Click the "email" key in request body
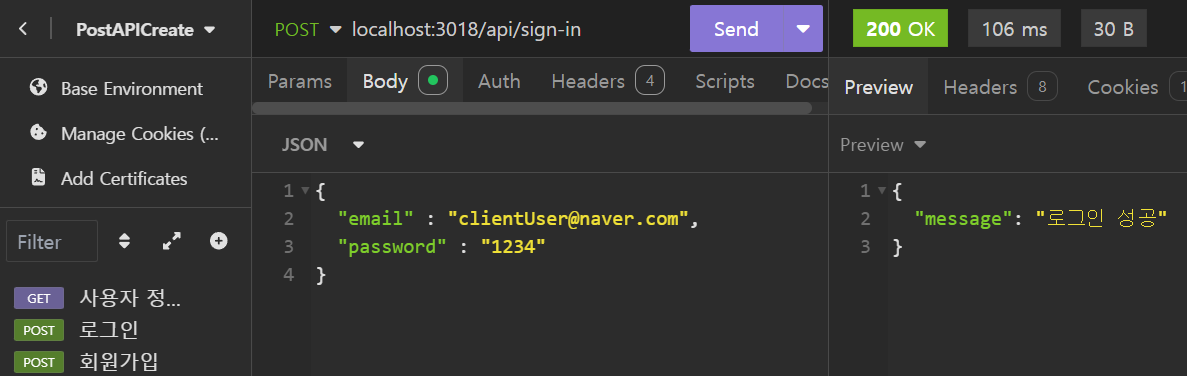1187x376 pixels. [x=375, y=219]
